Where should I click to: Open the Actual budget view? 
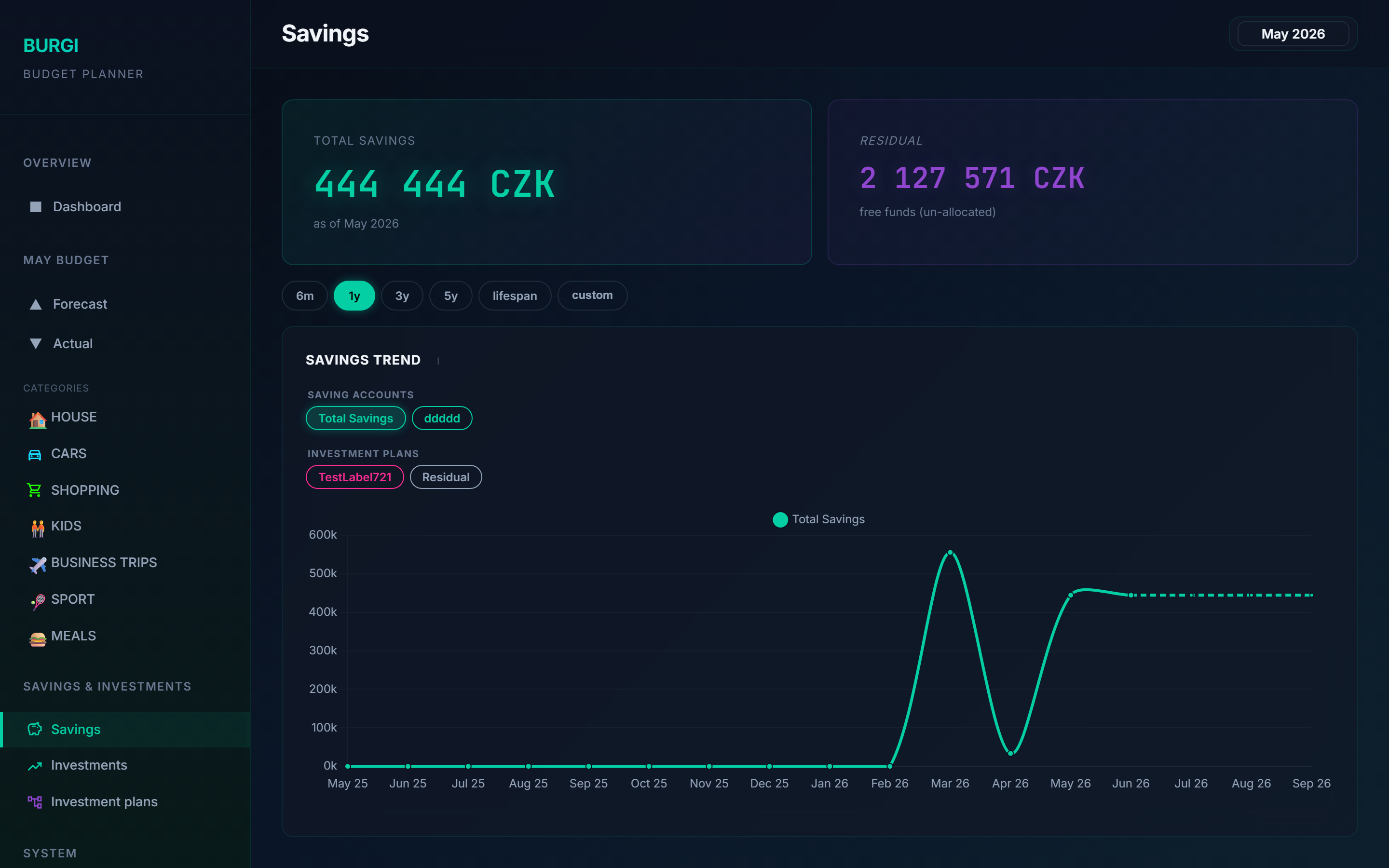point(125,344)
